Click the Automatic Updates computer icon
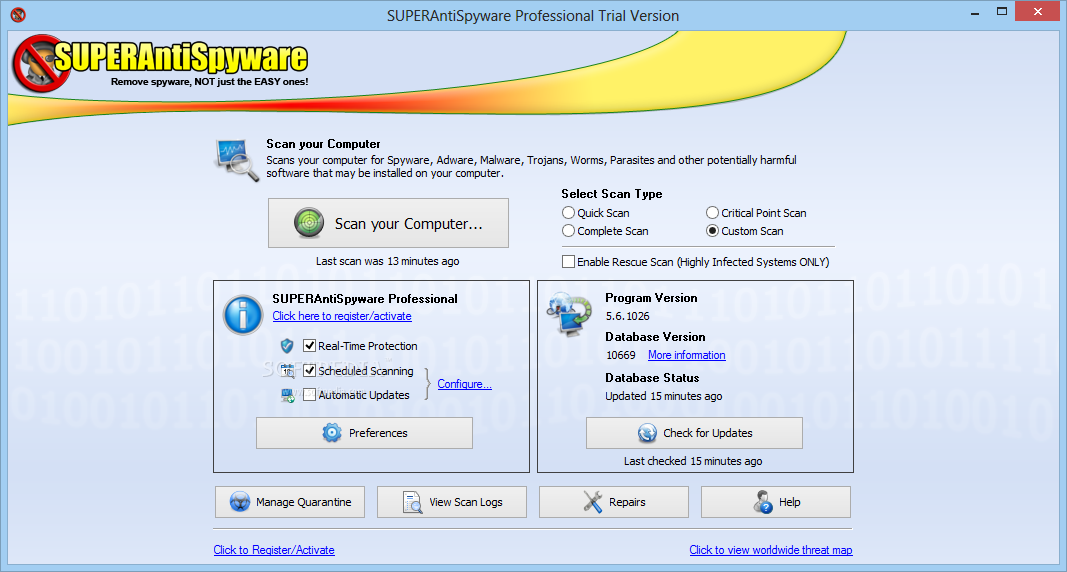The width and height of the screenshot is (1067, 572). [288, 395]
